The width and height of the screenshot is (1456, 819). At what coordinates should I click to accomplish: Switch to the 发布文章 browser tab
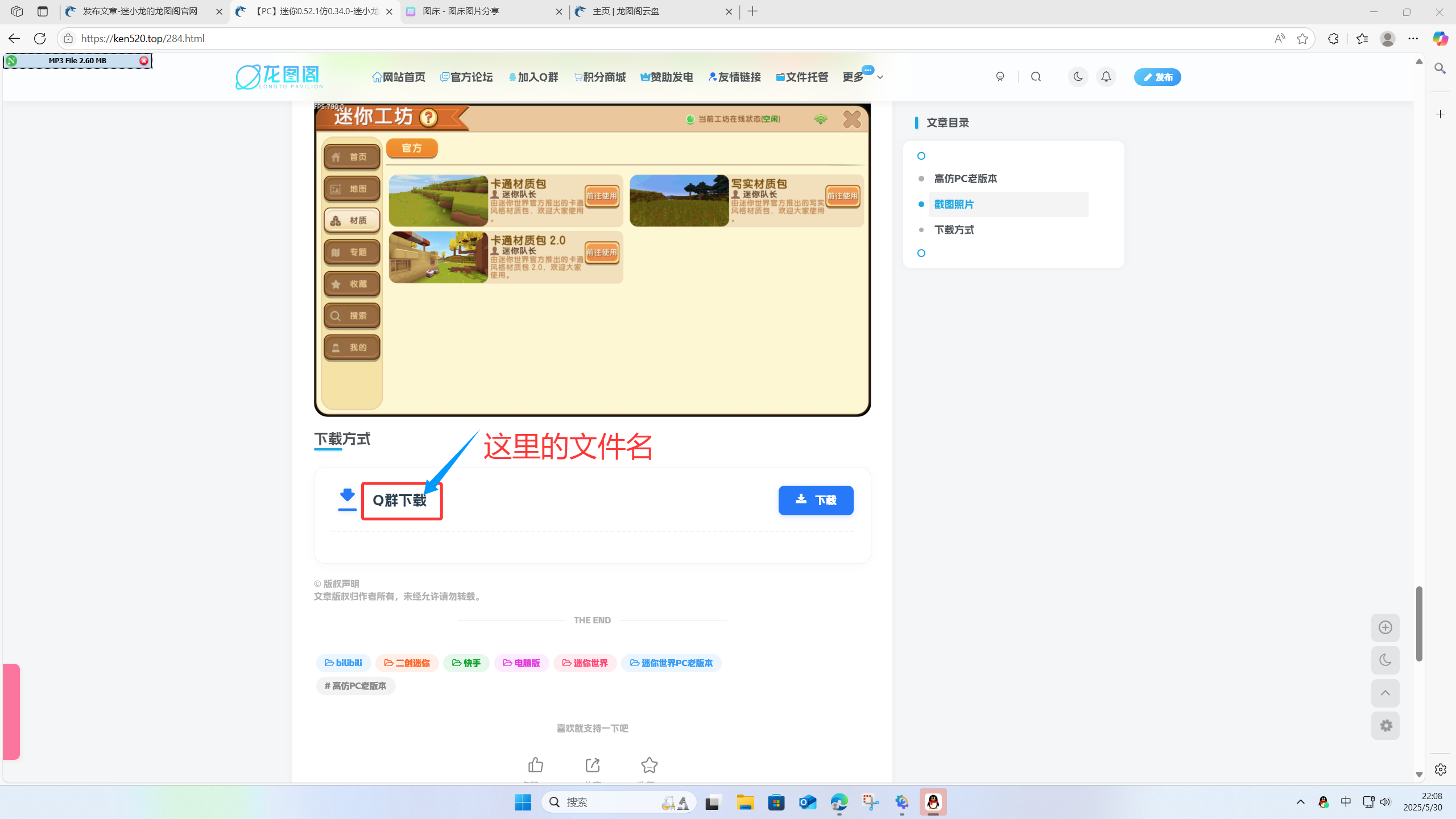pyautogui.click(x=144, y=11)
